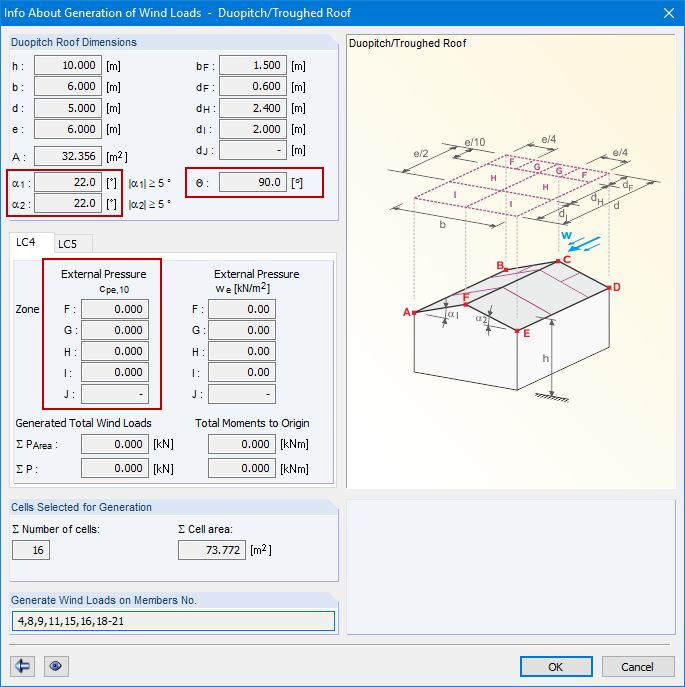This screenshot has width=685, height=687.
Task: Click zone H we pressure field
Action: [242, 351]
